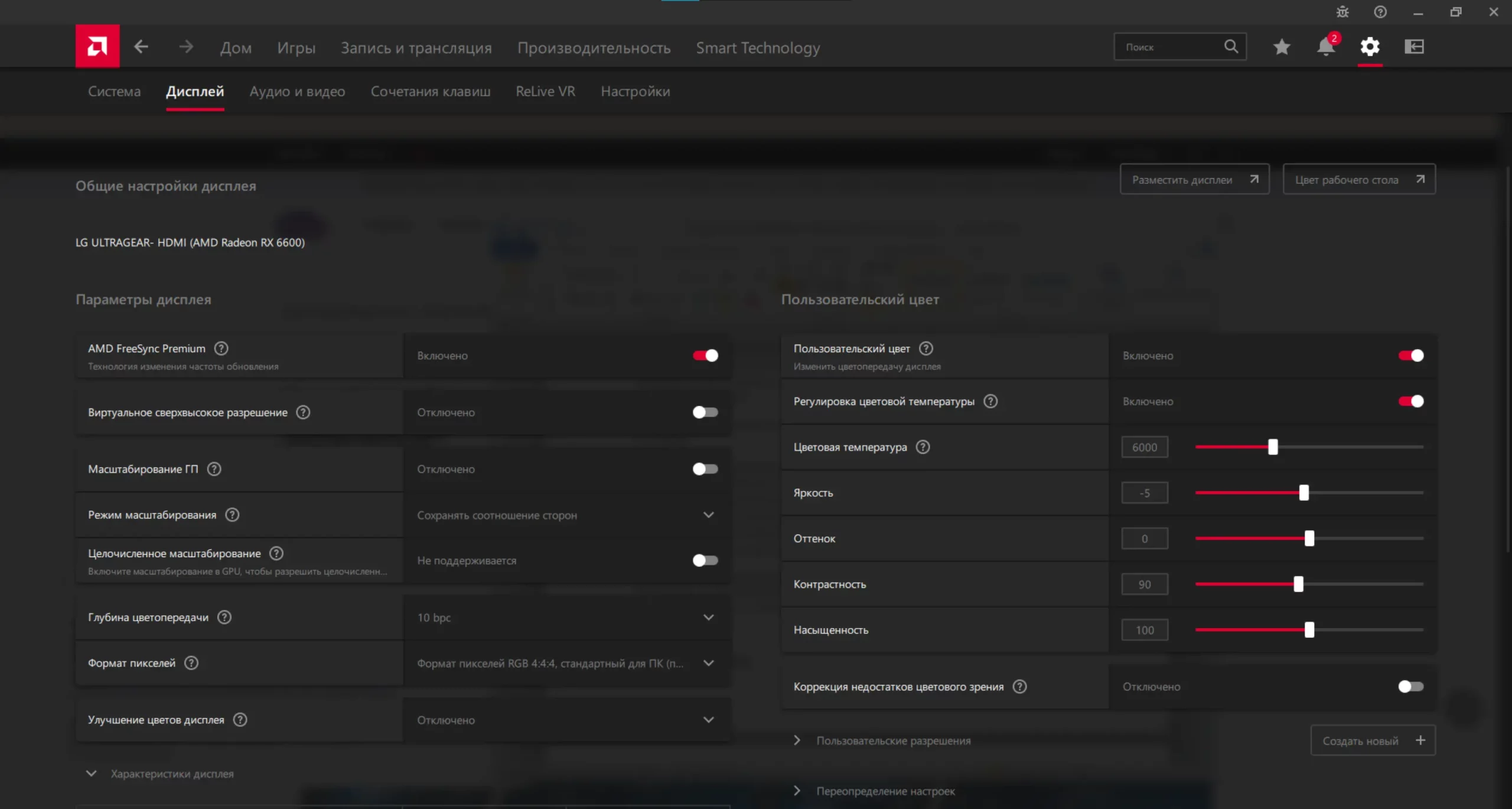Open the notifications bell icon

(x=1325, y=47)
